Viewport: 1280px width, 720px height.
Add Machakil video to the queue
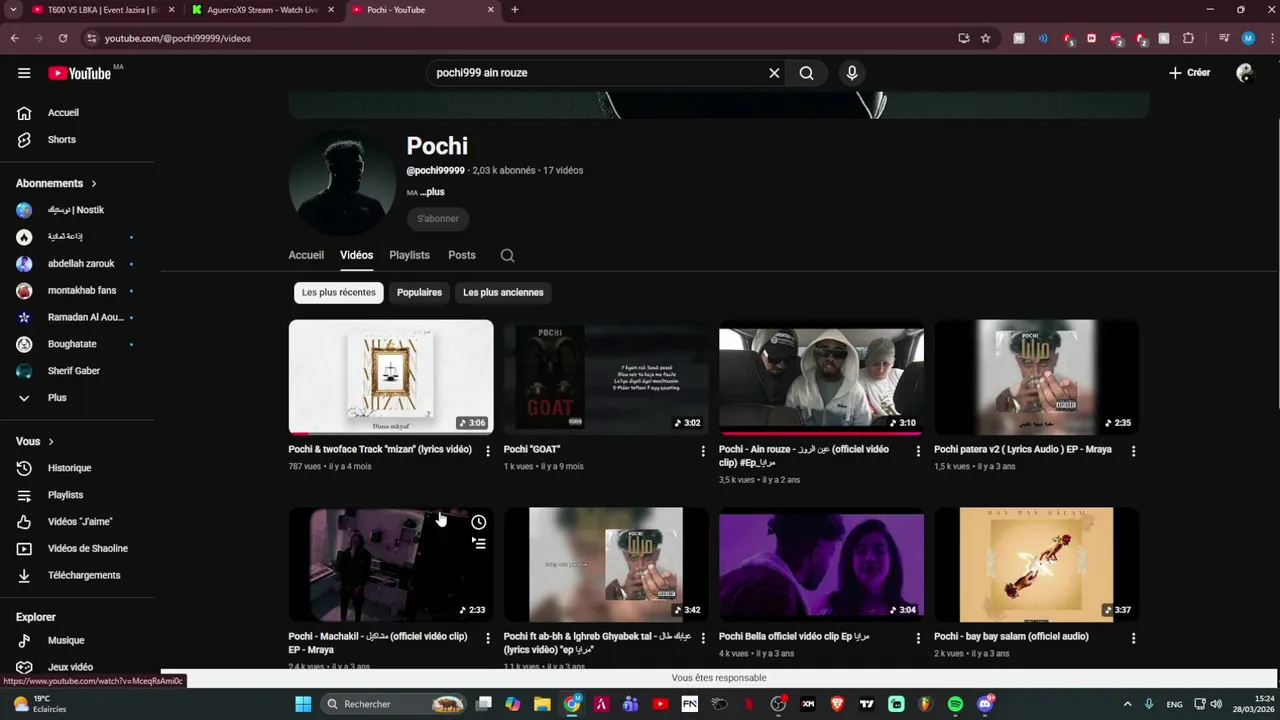click(479, 544)
